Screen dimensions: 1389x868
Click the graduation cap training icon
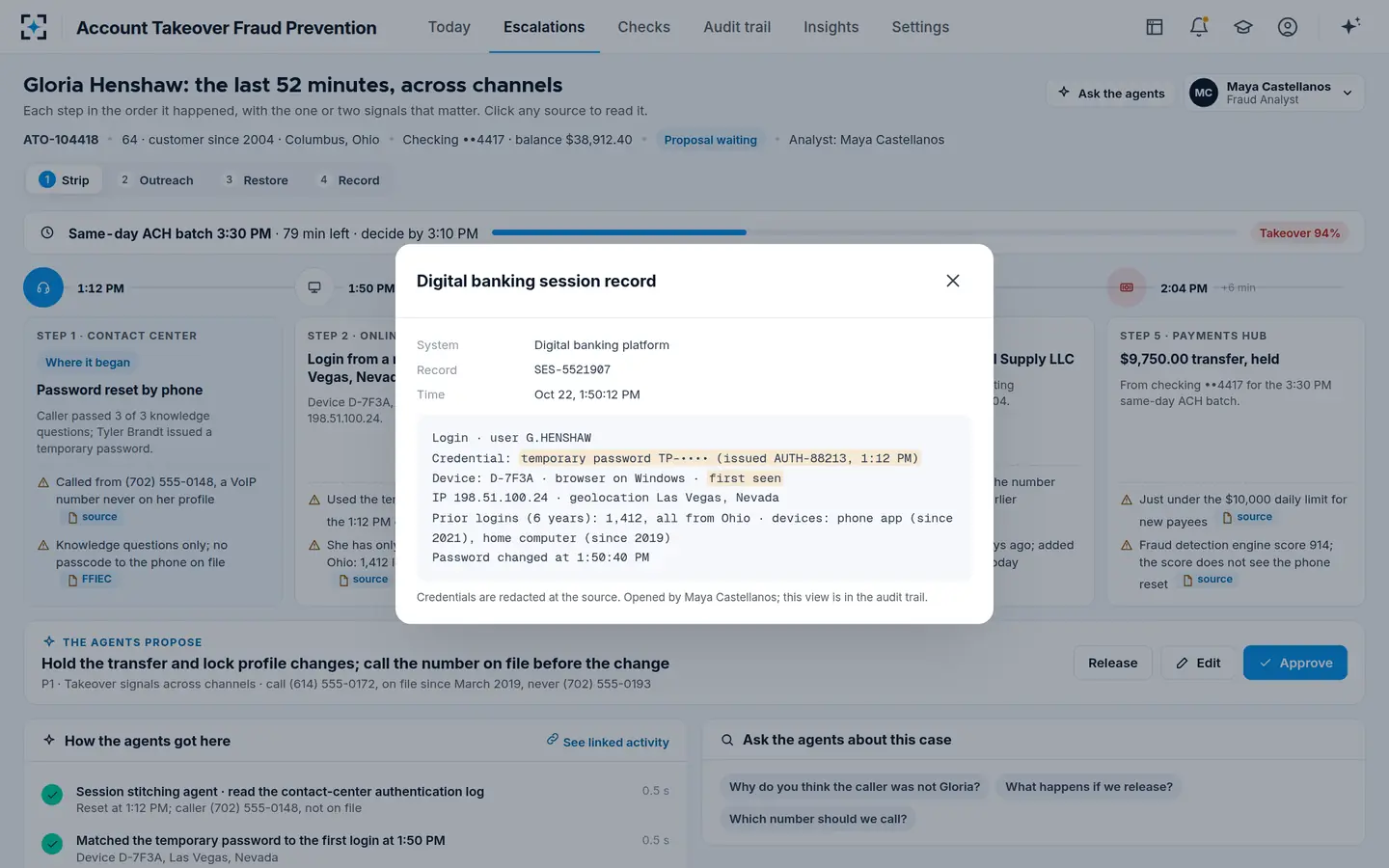tap(1243, 27)
